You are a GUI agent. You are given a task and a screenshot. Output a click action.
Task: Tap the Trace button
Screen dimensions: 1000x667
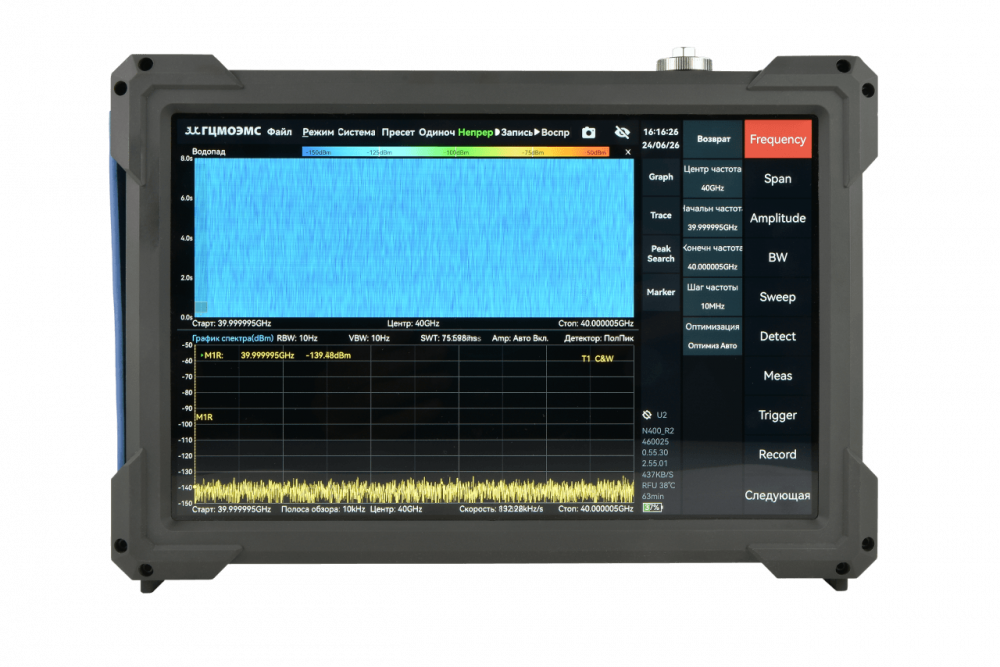(661, 215)
